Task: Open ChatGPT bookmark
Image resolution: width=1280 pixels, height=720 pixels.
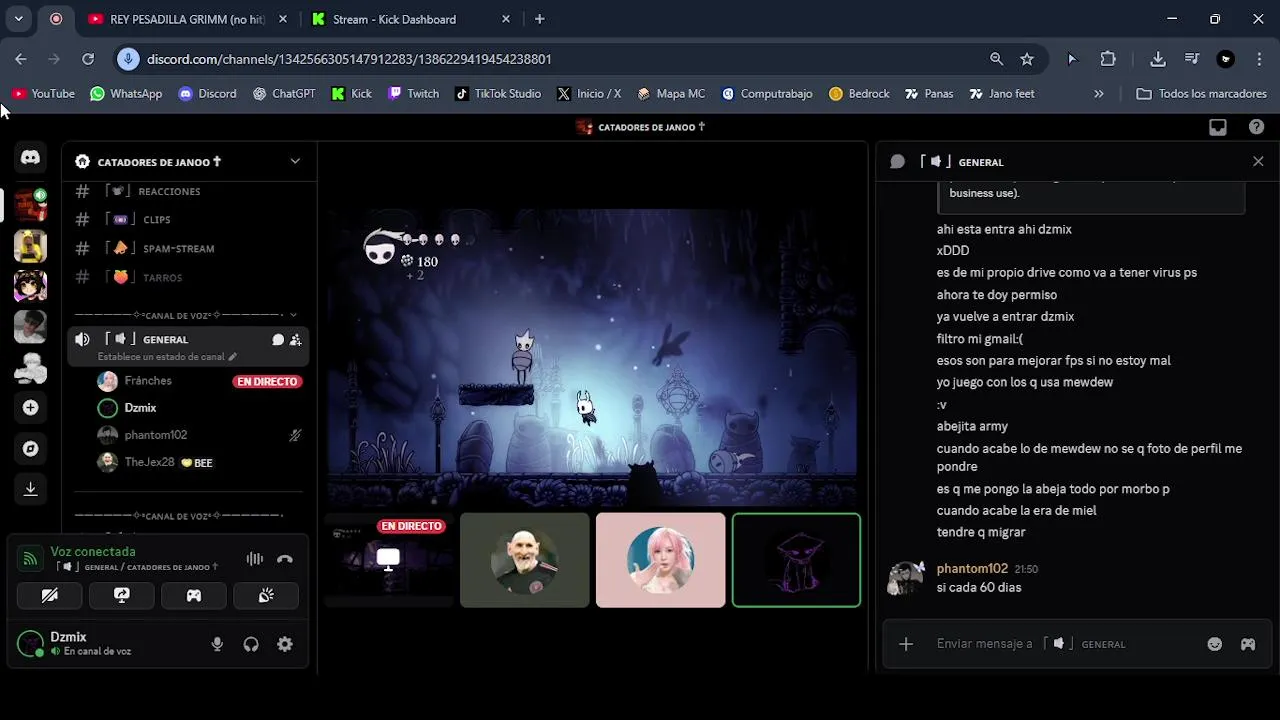Action: (284, 93)
